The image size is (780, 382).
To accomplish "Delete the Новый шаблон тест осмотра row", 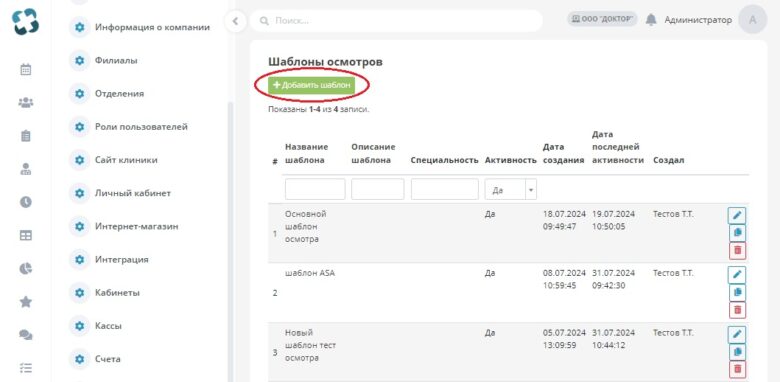I will [737, 369].
